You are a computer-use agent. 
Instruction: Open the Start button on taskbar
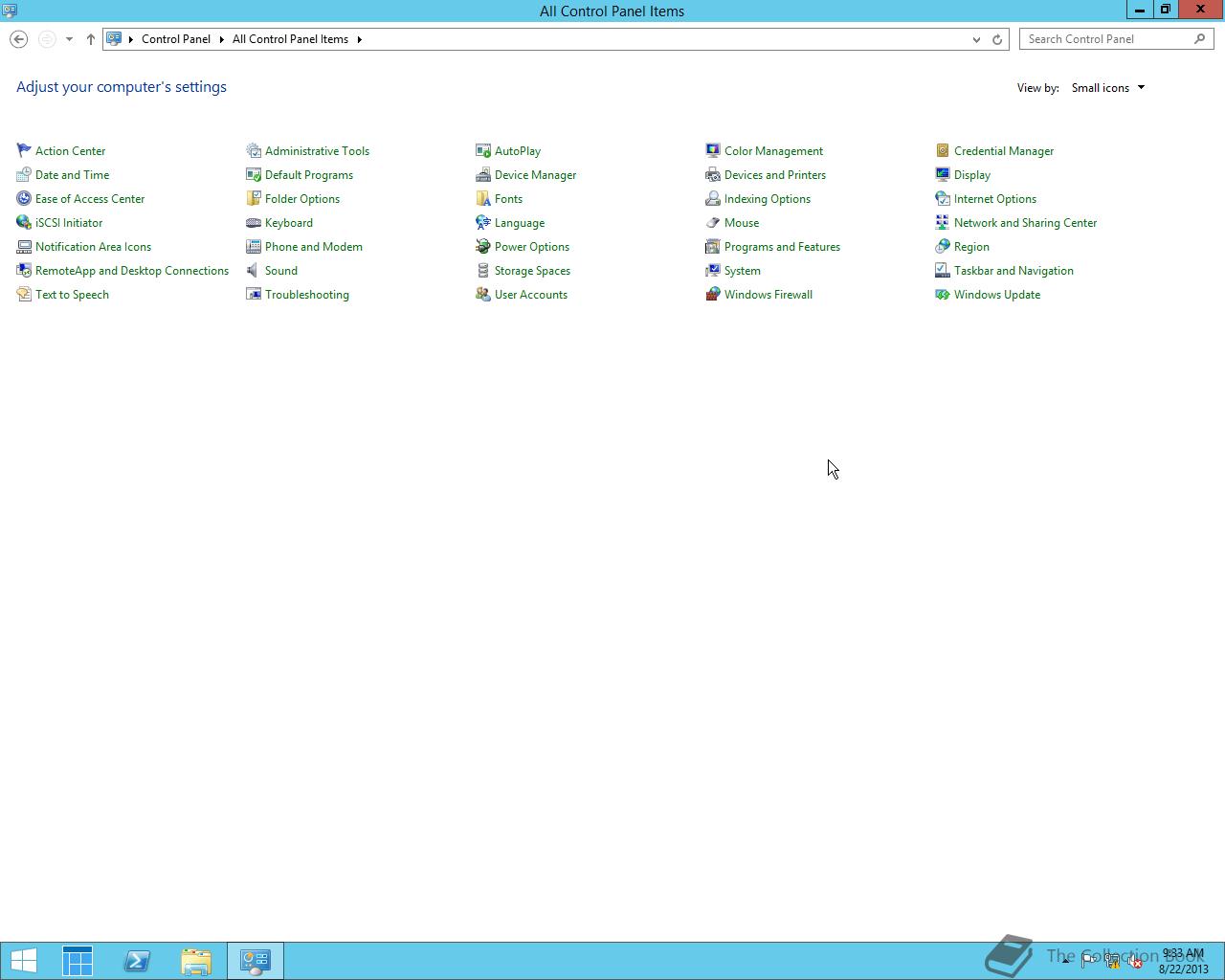click(x=24, y=961)
